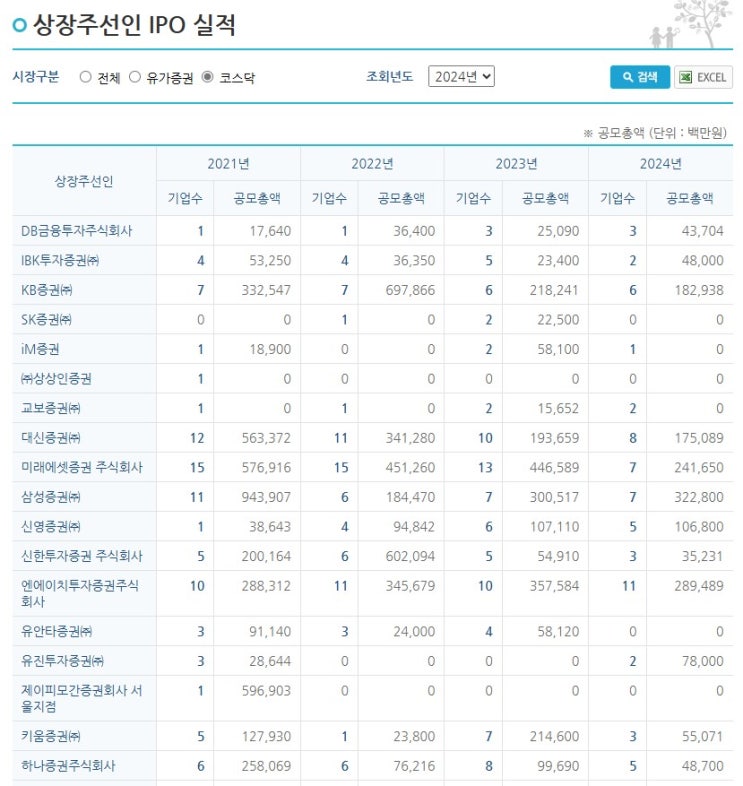This screenshot has width=743, height=786.
Task: Click 대신증권㈜ row name
Action: [51, 438]
